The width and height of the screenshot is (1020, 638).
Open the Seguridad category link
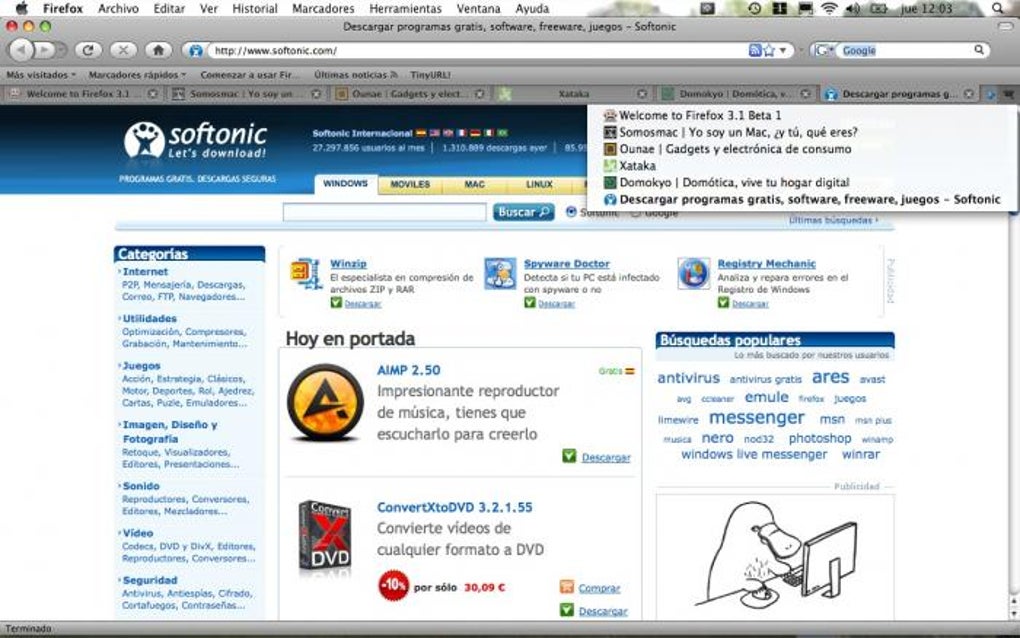click(150, 580)
